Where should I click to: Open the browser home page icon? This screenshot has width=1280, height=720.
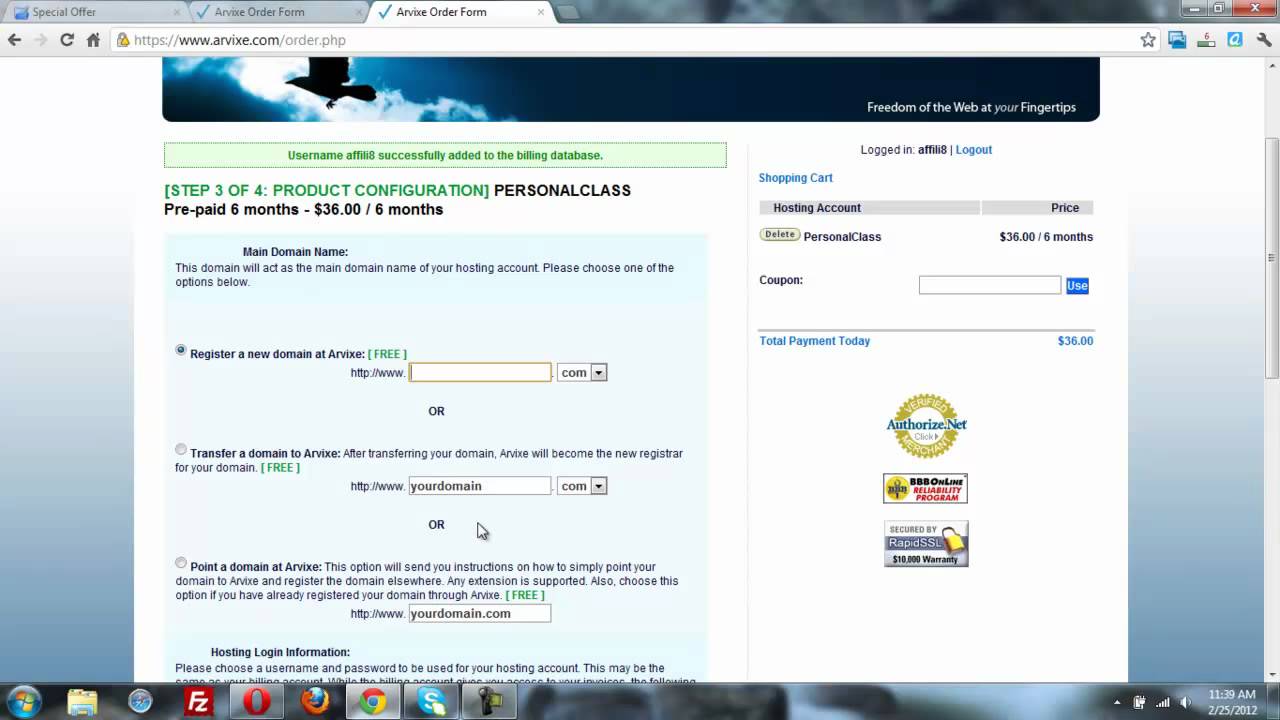coord(93,40)
